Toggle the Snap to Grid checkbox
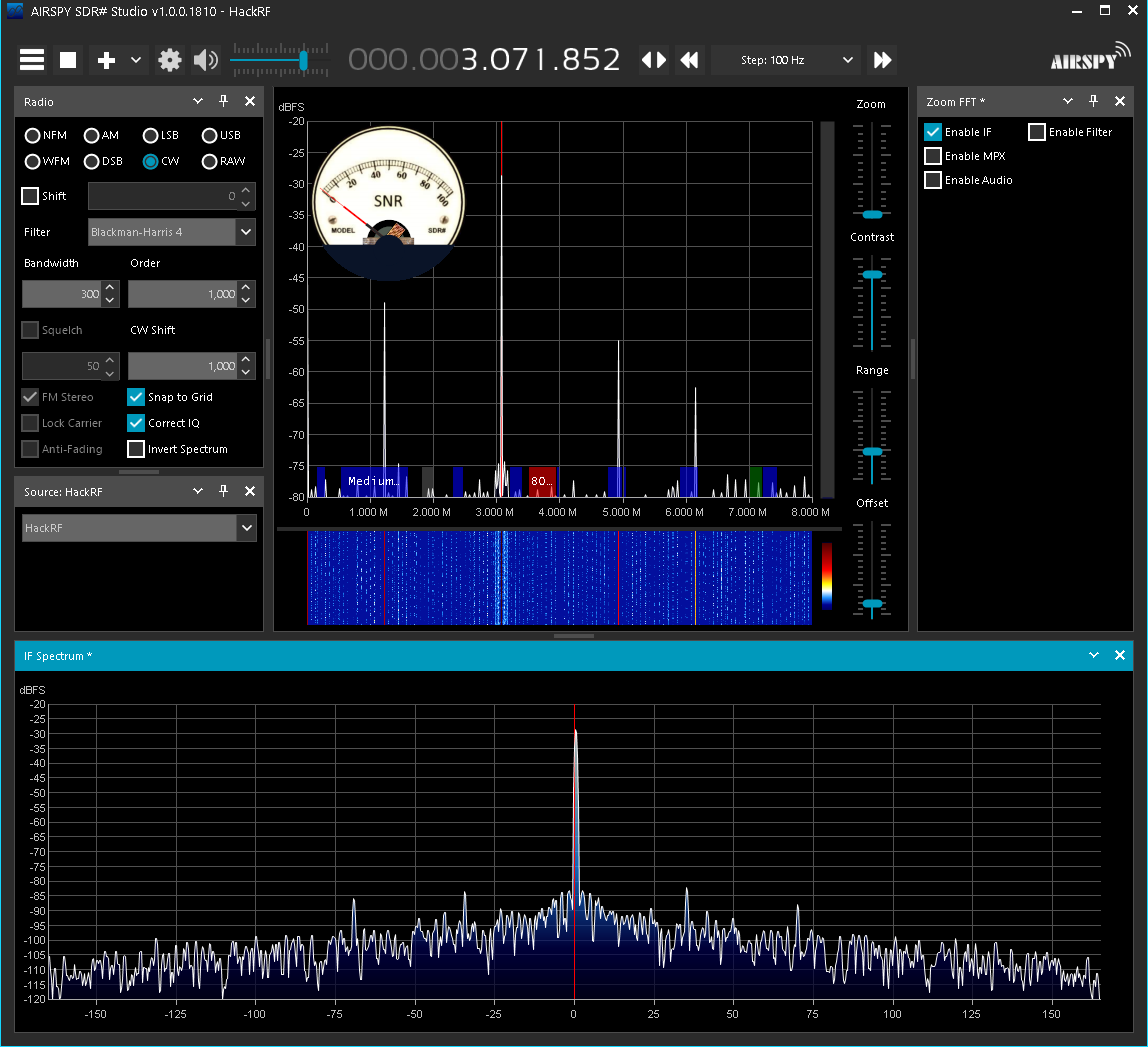Image resolution: width=1148 pixels, height=1047 pixels. click(136, 397)
